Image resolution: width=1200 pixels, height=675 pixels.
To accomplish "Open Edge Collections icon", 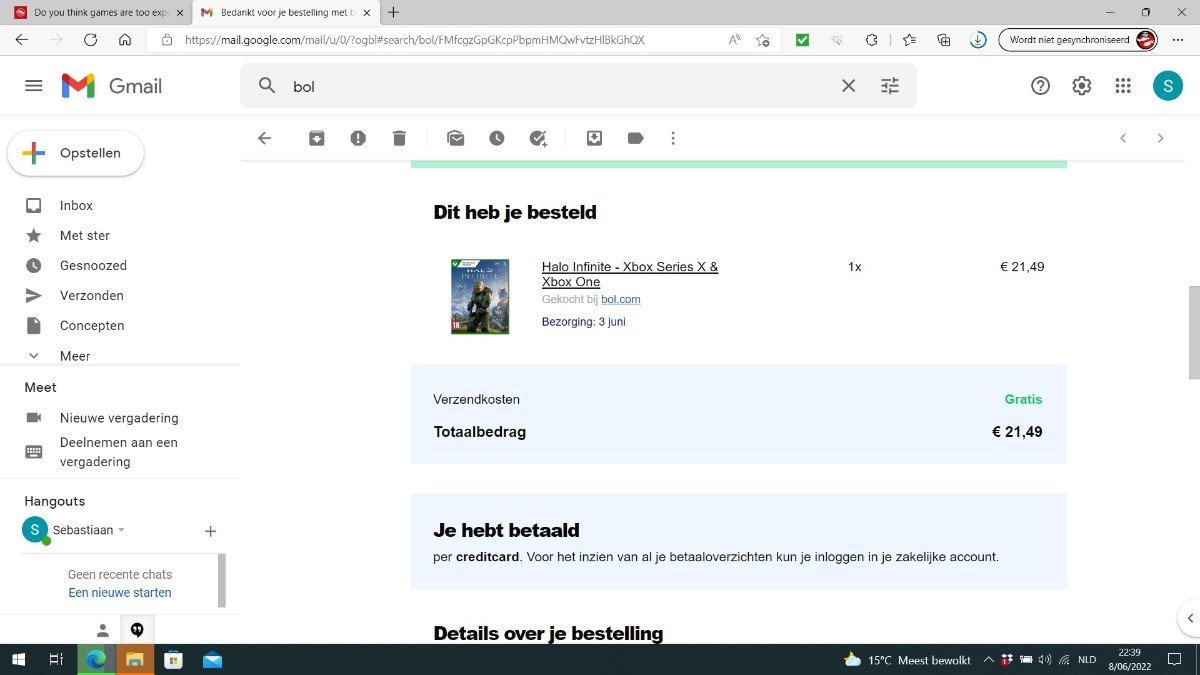I will coord(944,40).
